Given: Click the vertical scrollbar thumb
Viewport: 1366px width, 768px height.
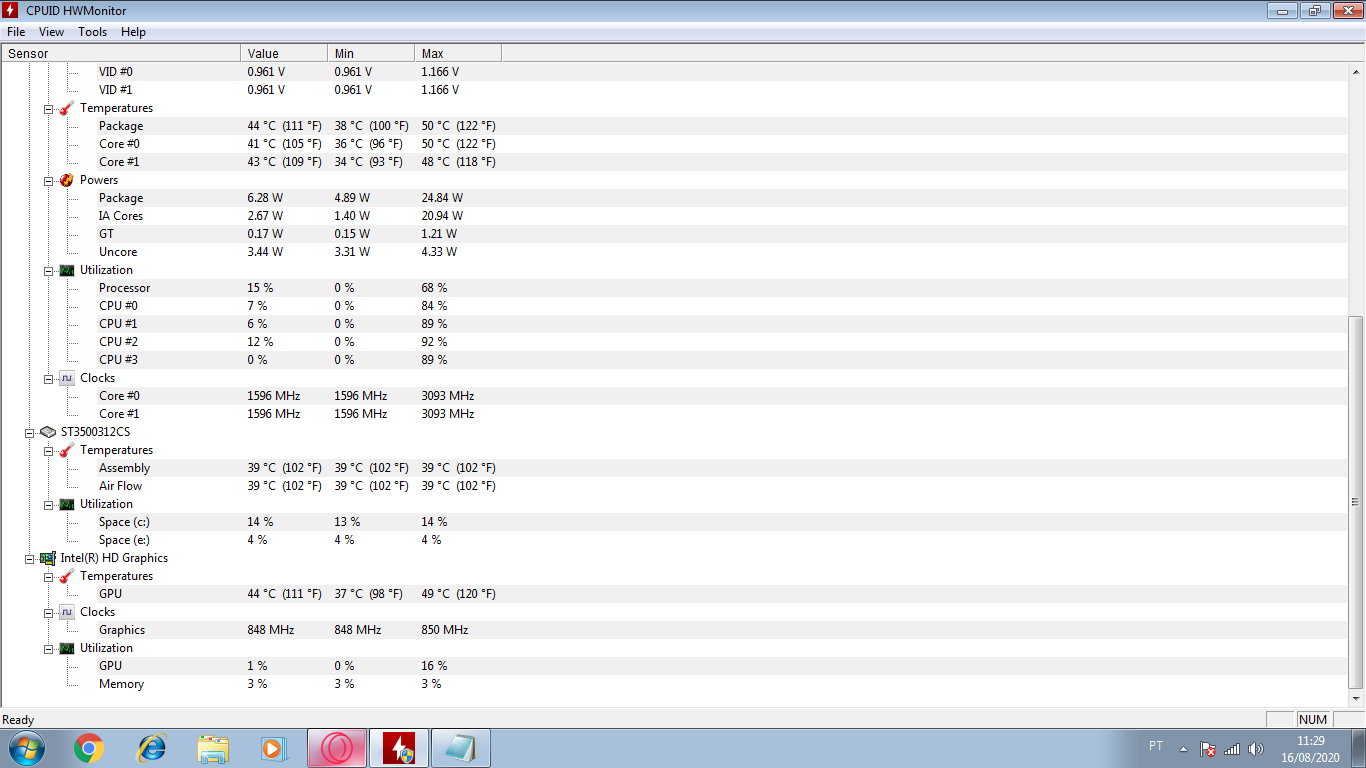Looking at the screenshot, I should 1356,501.
